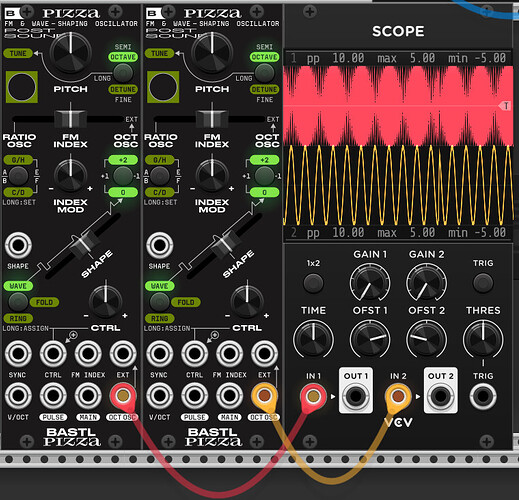Viewport: 519px width, 500px height.
Task: Click the Scope IN 2 orange-cabled jack
Action: 398,396
